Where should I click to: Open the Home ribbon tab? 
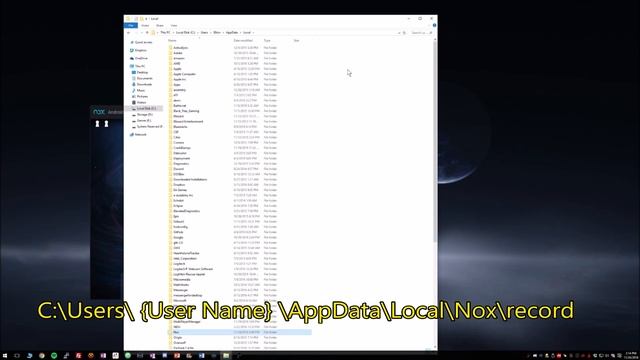(145, 25)
